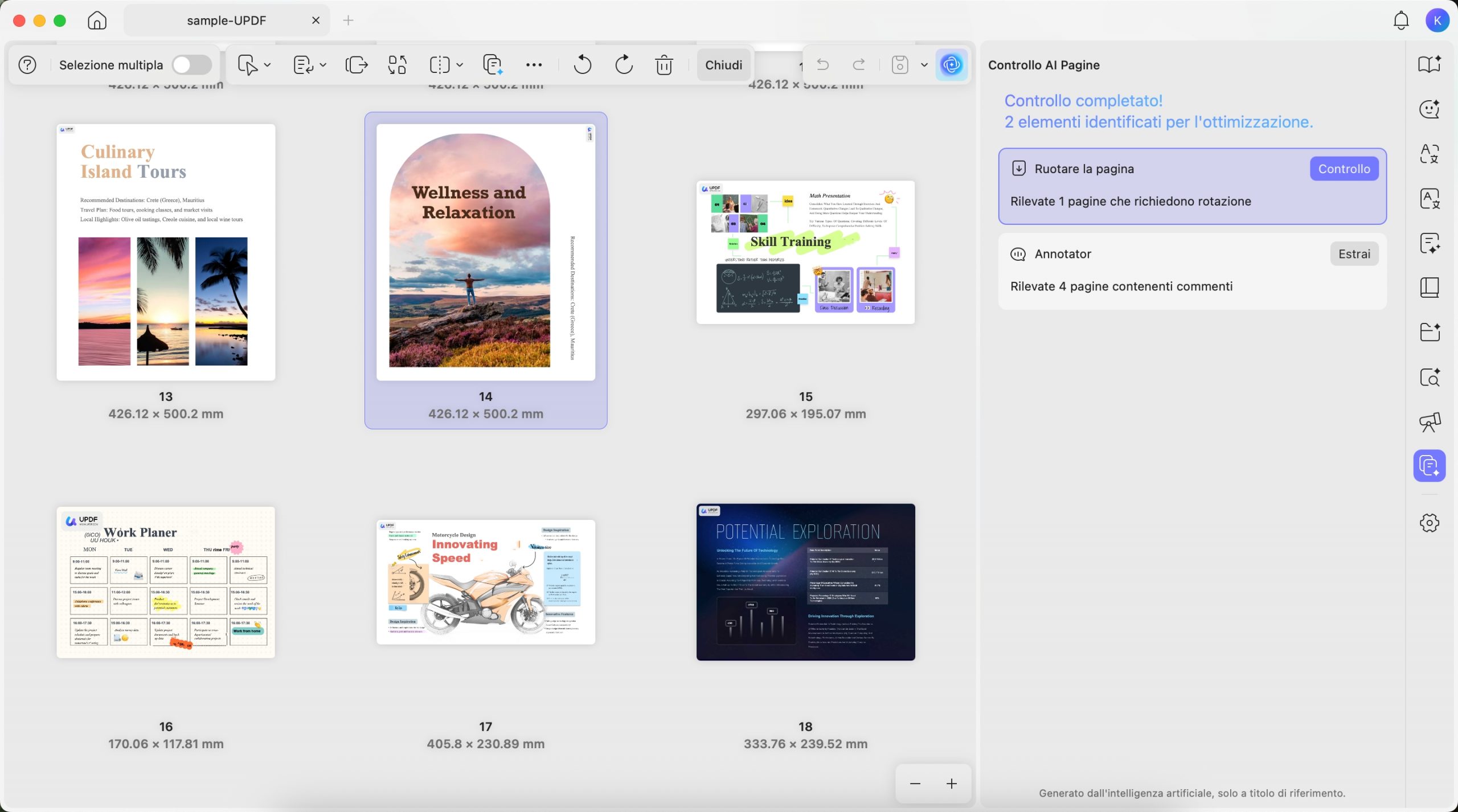This screenshot has height=812, width=1458.
Task: Switch to the sample-UPDF tab
Action: point(227,20)
